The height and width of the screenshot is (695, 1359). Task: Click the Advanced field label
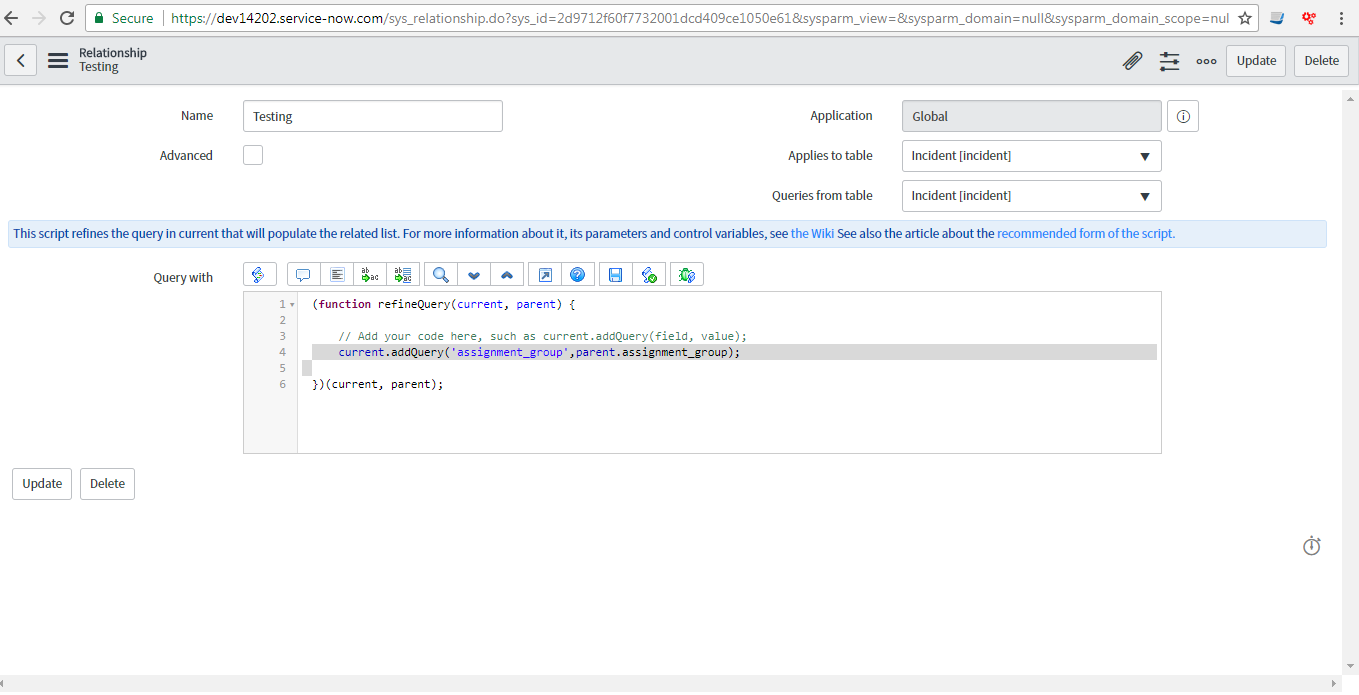click(186, 156)
